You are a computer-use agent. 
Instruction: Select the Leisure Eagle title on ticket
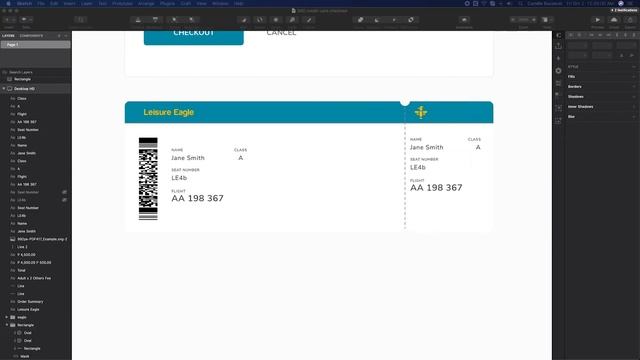[168, 112]
